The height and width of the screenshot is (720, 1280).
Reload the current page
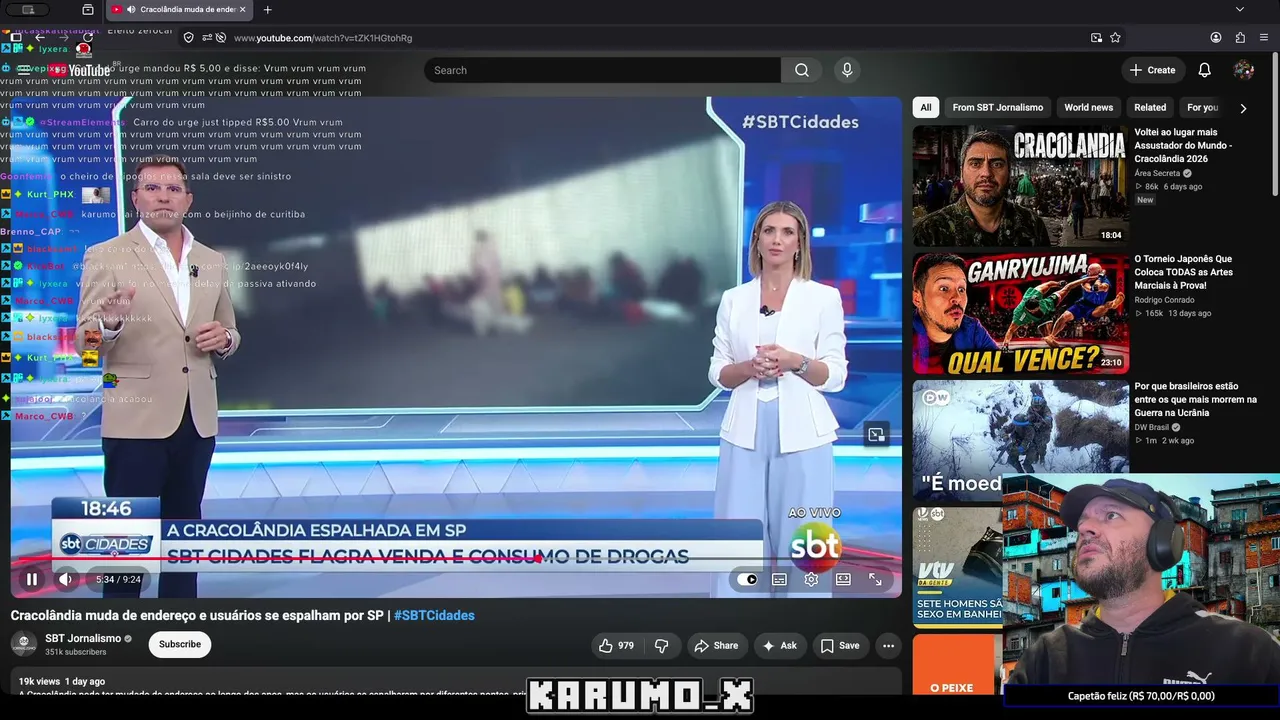[87, 38]
